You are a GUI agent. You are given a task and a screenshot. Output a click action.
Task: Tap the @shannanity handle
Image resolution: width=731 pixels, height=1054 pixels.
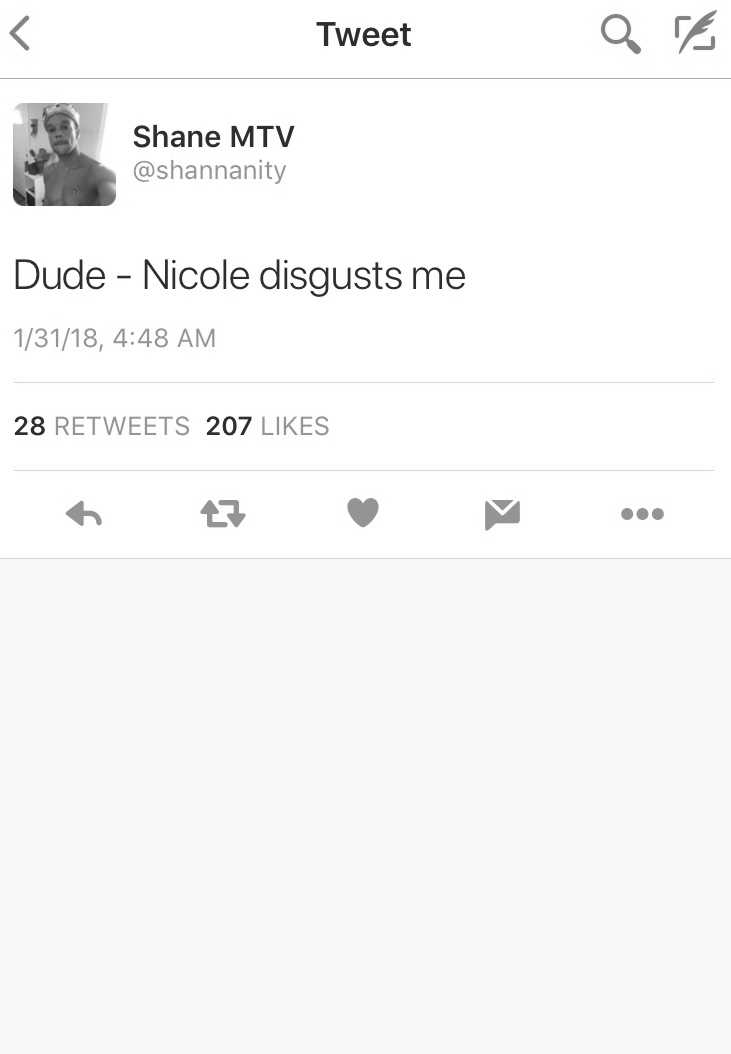click(209, 170)
